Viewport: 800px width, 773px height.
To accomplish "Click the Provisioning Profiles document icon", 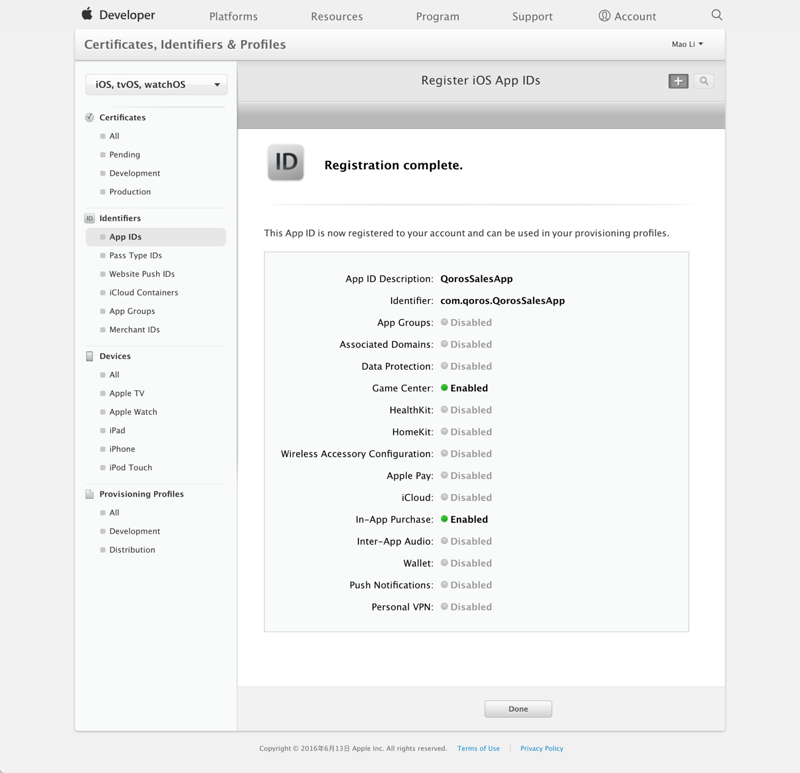I will point(89,494).
